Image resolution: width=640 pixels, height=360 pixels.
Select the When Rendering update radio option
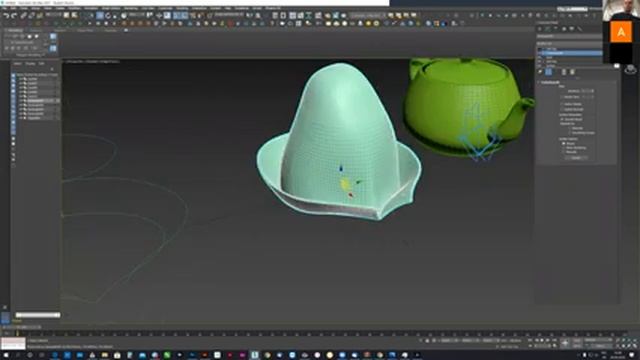point(564,148)
